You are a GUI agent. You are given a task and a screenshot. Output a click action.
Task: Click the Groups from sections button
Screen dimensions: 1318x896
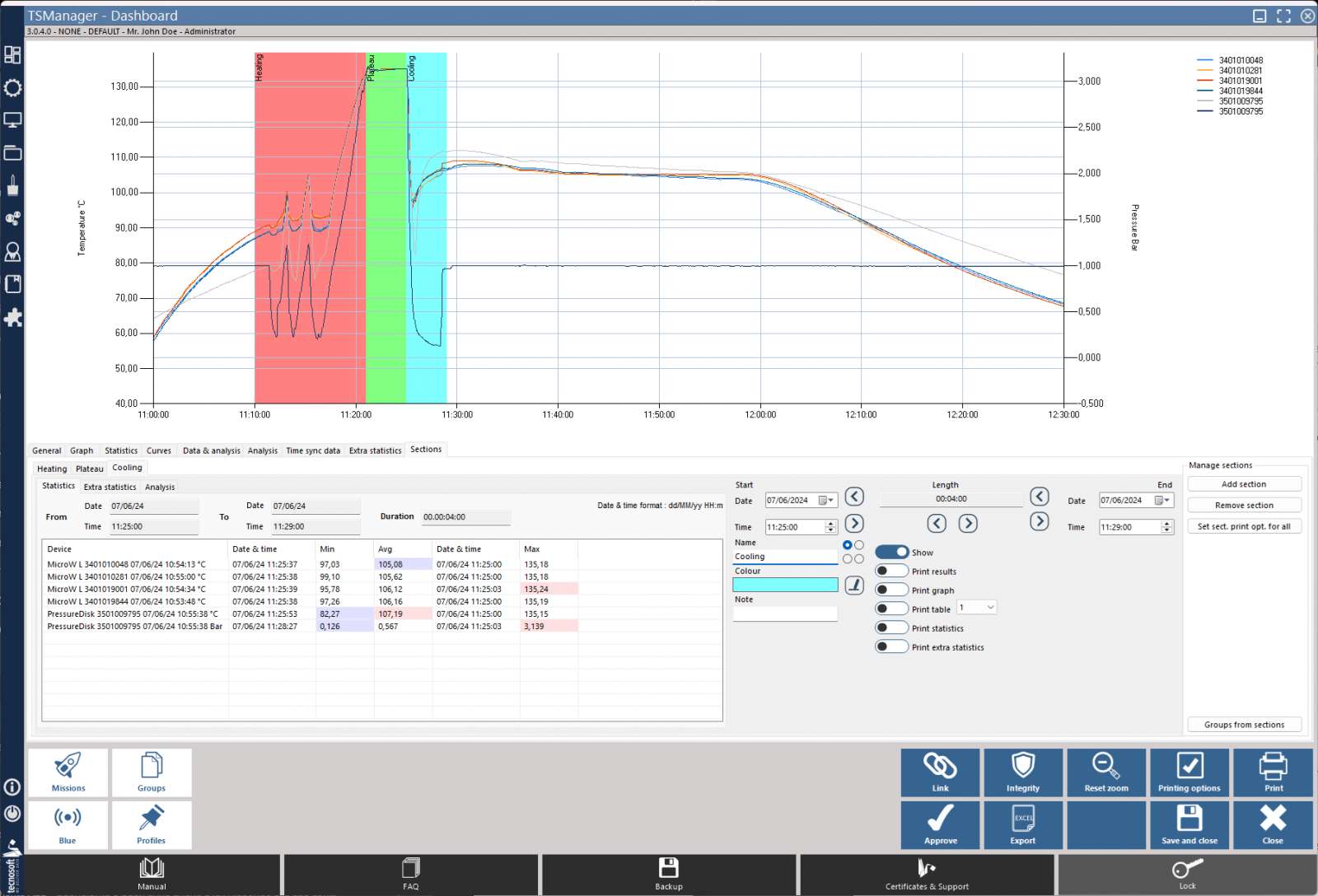click(x=1244, y=724)
